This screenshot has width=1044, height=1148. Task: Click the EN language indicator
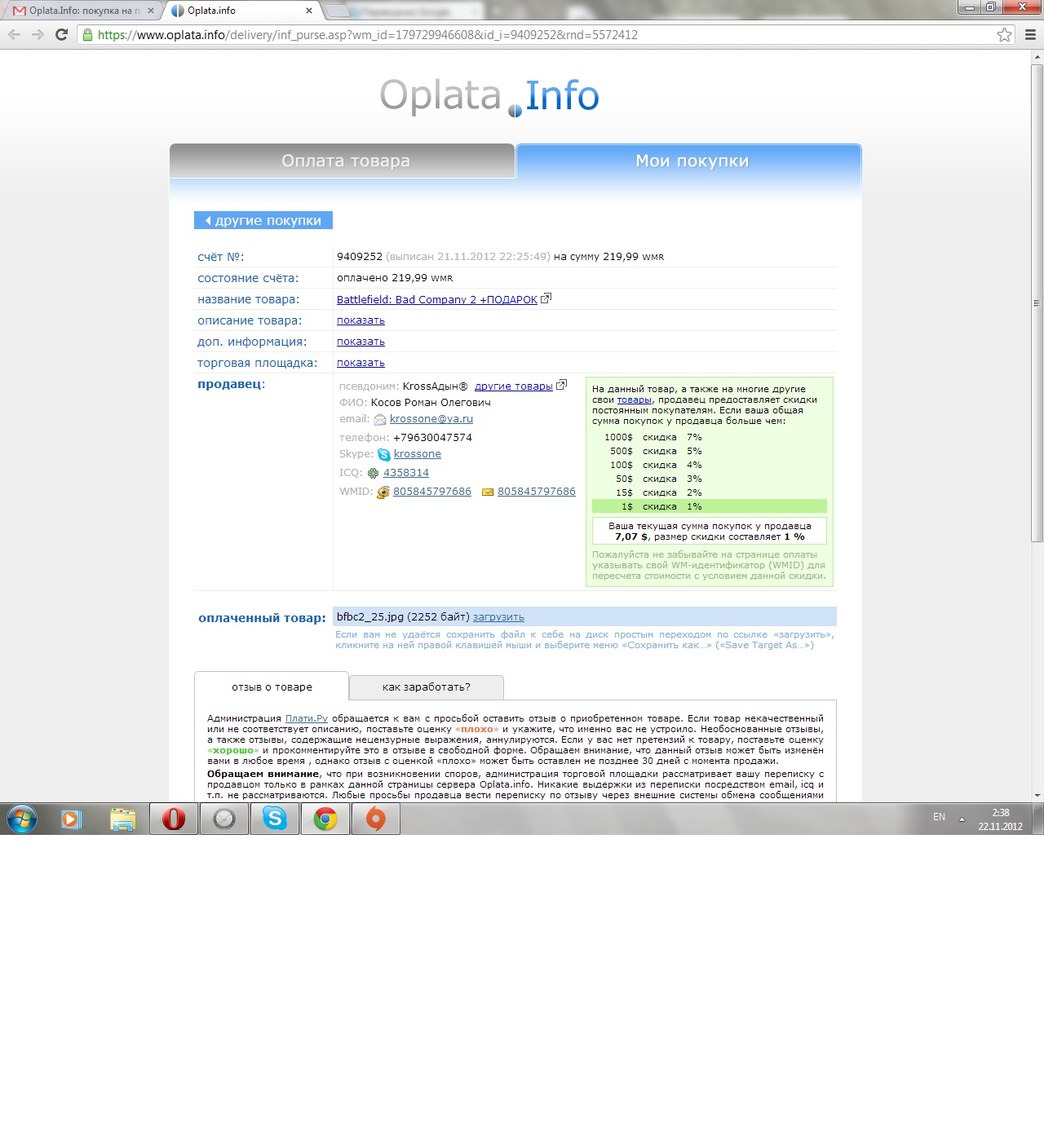coord(939,817)
